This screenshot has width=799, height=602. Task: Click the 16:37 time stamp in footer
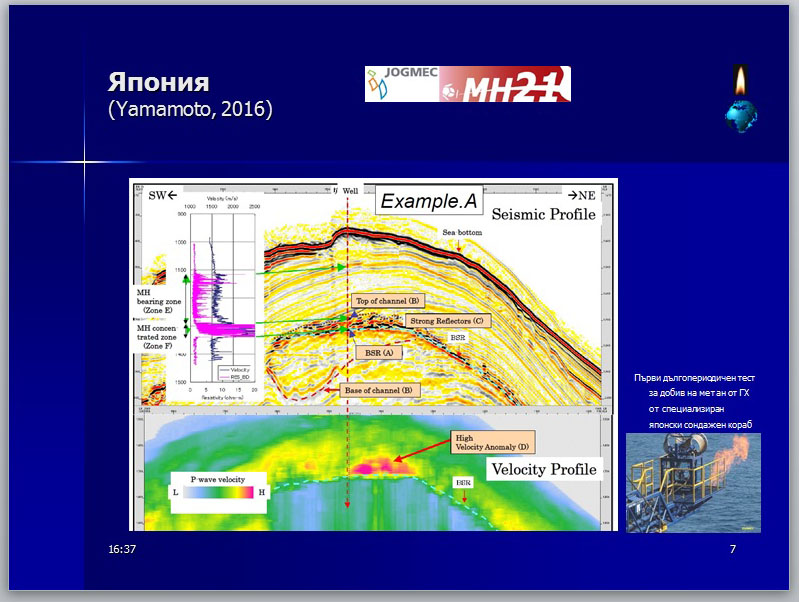point(122,550)
